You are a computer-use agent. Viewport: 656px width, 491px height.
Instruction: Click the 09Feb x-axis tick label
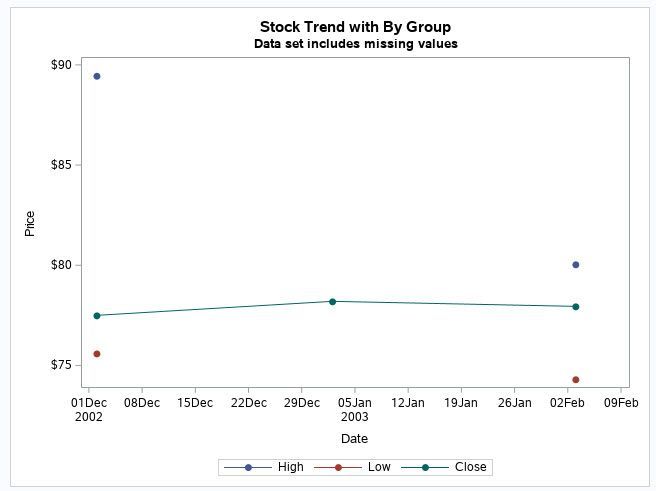tap(621, 403)
